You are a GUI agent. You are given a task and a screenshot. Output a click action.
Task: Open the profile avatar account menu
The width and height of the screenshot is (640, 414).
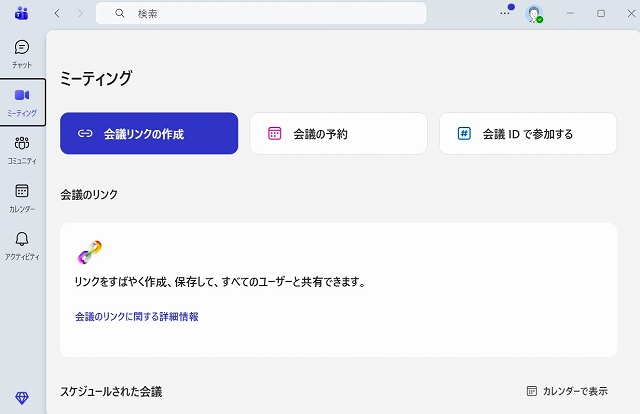[x=535, y=14]
